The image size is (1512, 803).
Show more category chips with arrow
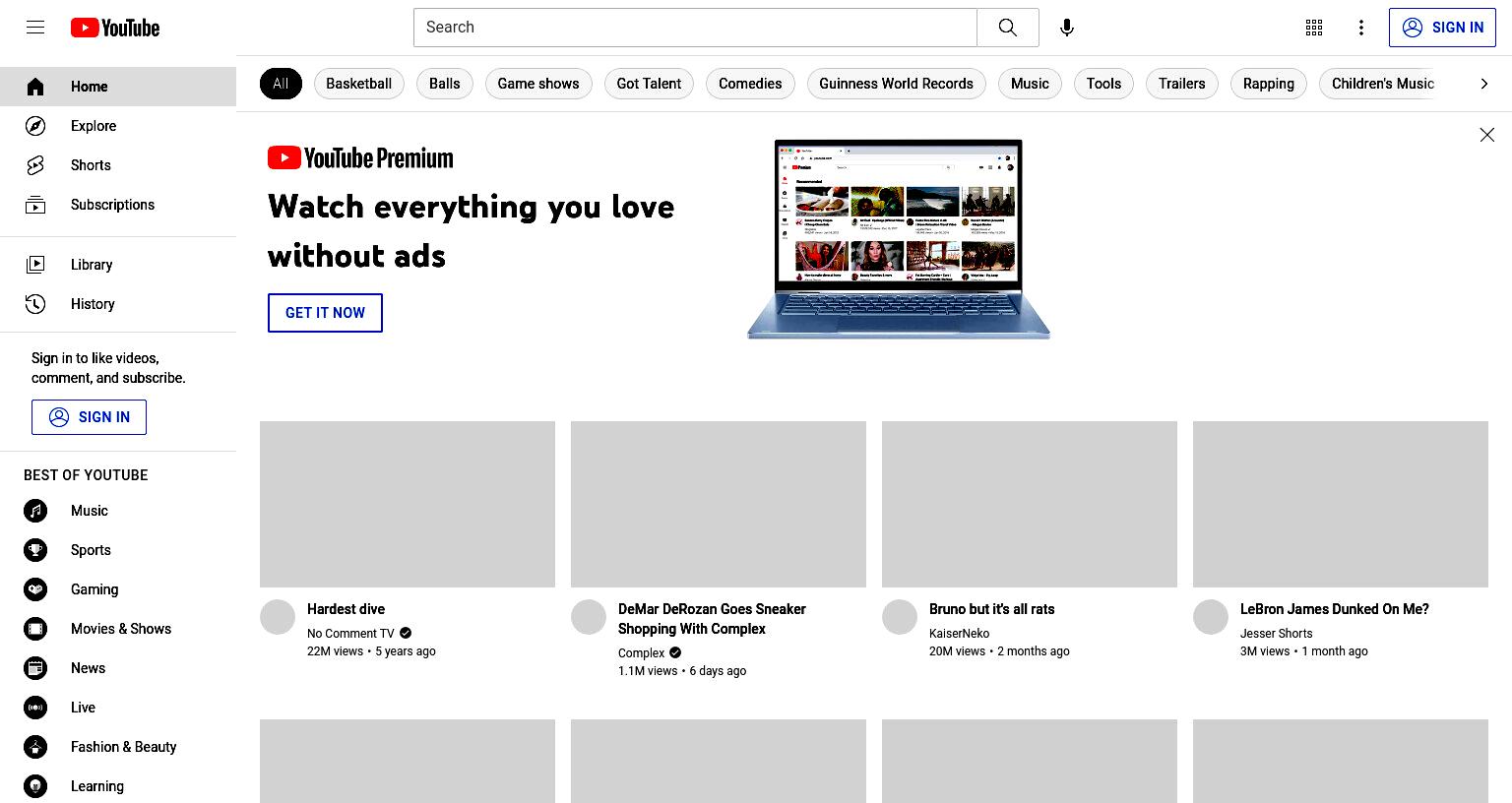[1484, 84]
